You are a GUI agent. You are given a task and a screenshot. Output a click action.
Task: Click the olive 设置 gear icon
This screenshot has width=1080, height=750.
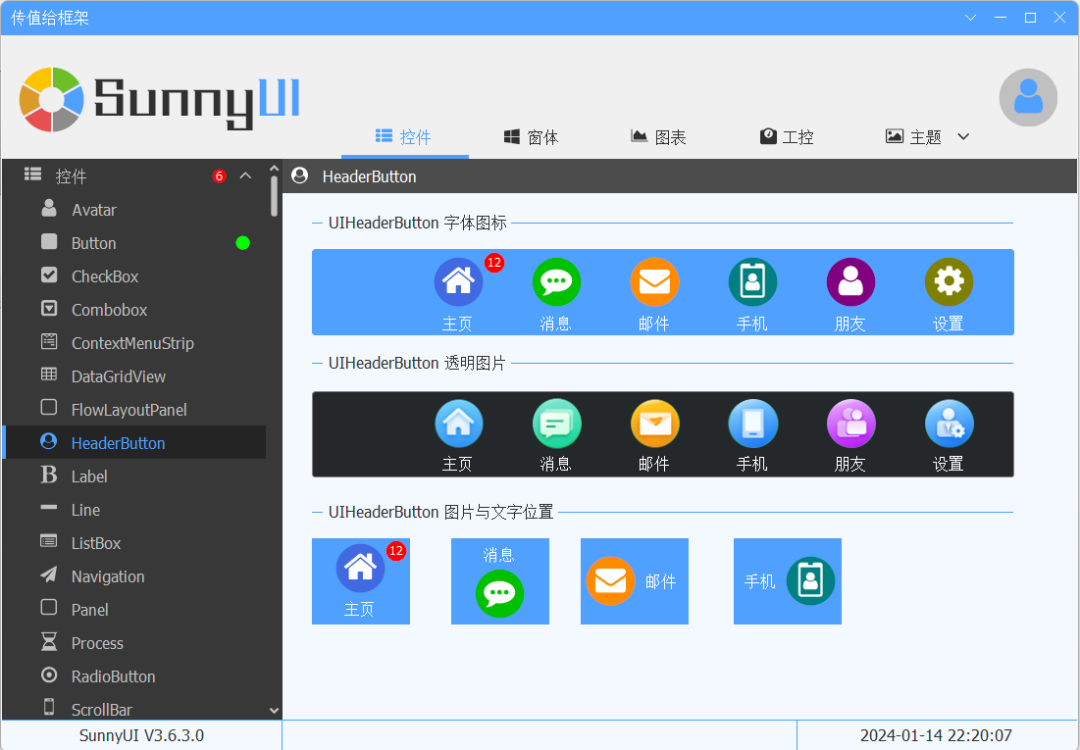[948, 282]
